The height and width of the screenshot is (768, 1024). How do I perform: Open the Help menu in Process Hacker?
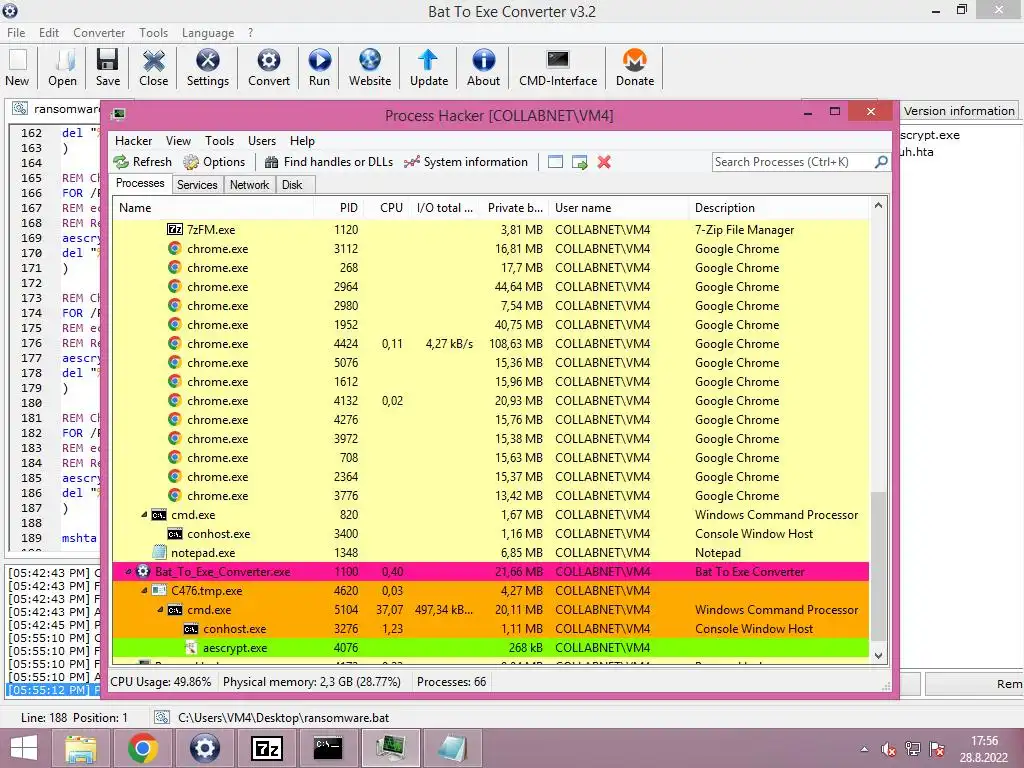(302, 141)
